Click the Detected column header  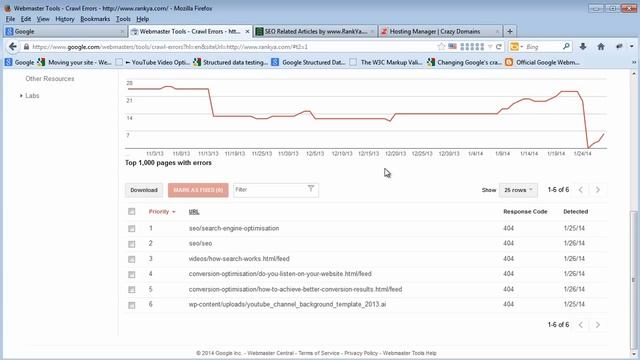pyautogui.click(x=576, y=212)
